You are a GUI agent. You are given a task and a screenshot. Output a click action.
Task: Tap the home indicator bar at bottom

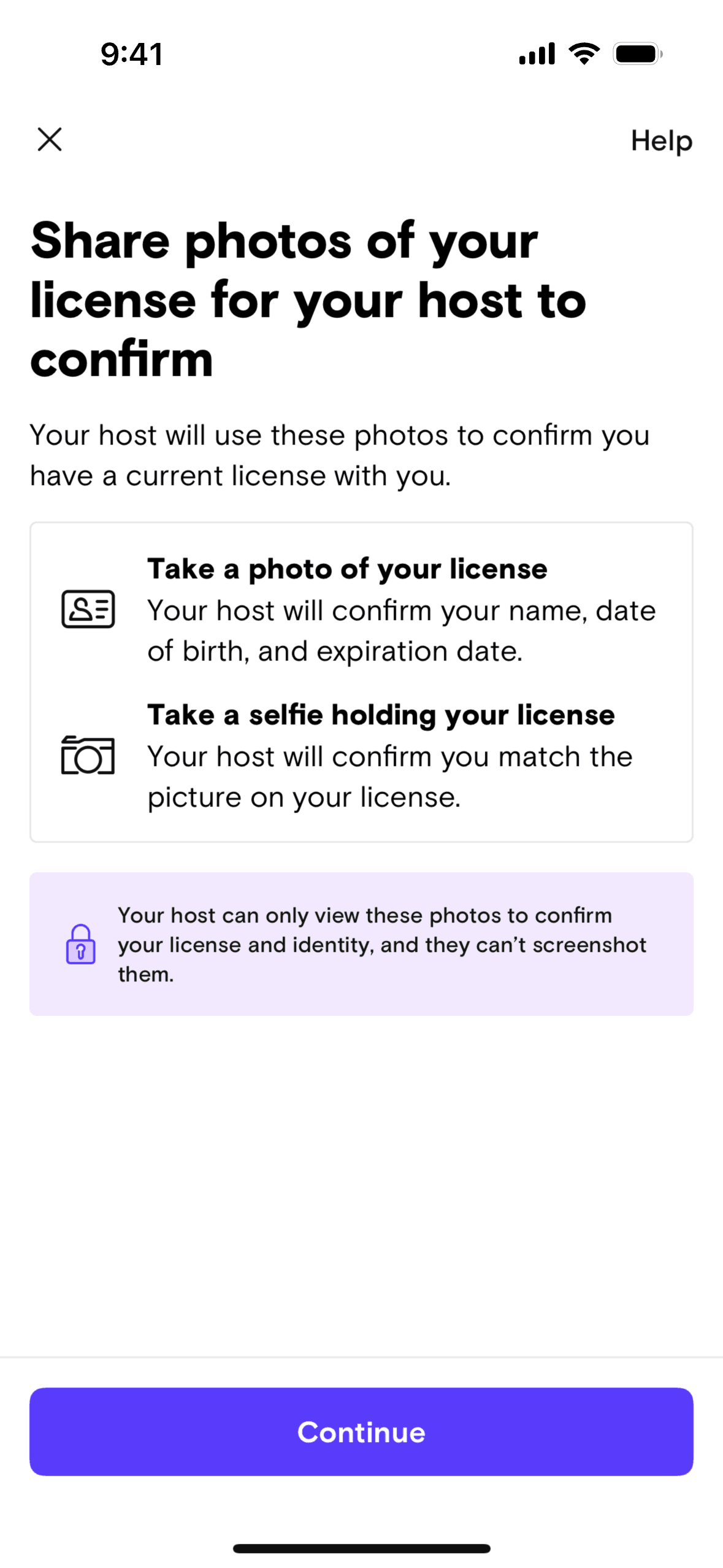coord(361,1548)
